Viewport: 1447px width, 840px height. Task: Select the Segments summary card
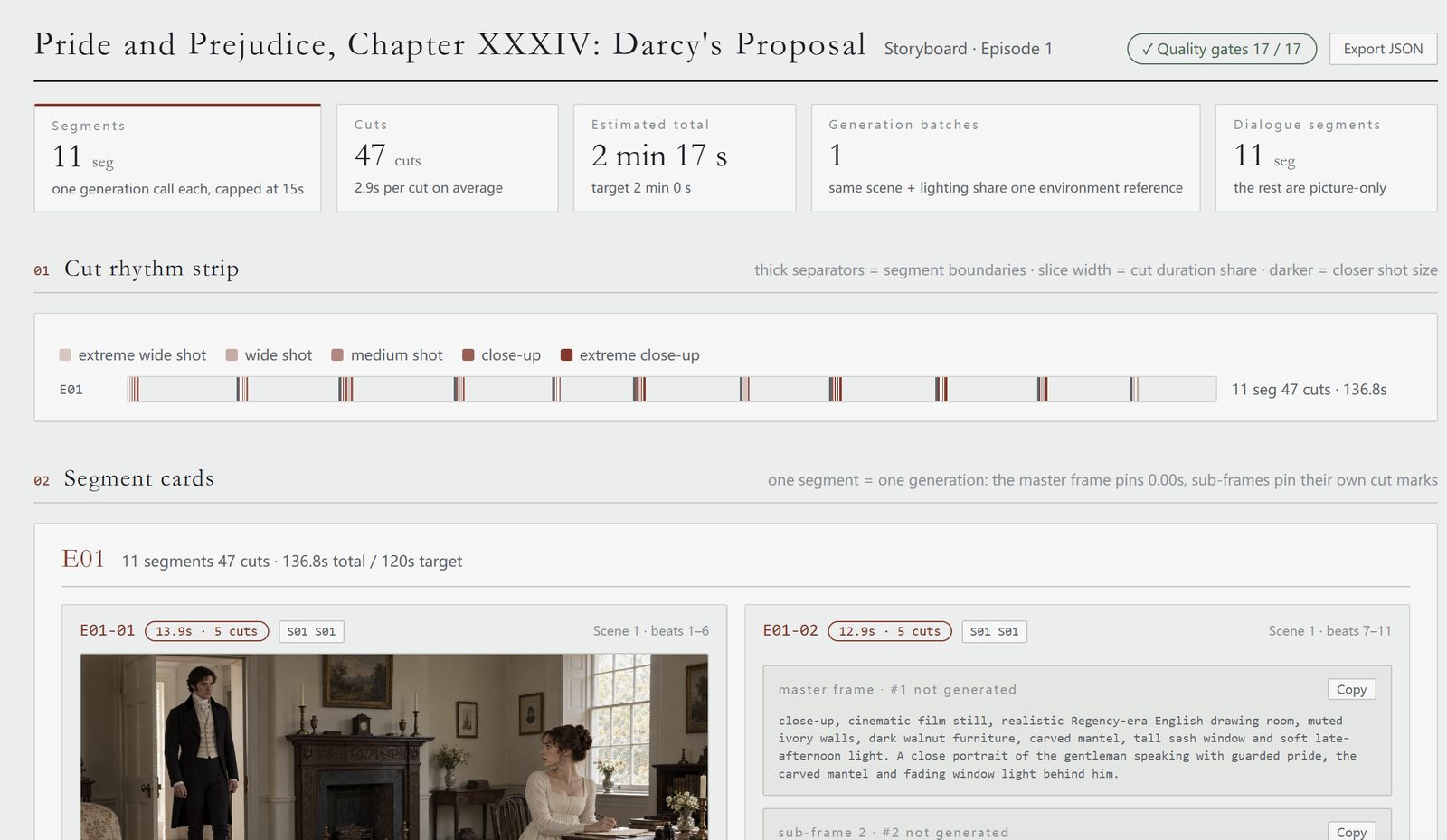coord(177,158)
